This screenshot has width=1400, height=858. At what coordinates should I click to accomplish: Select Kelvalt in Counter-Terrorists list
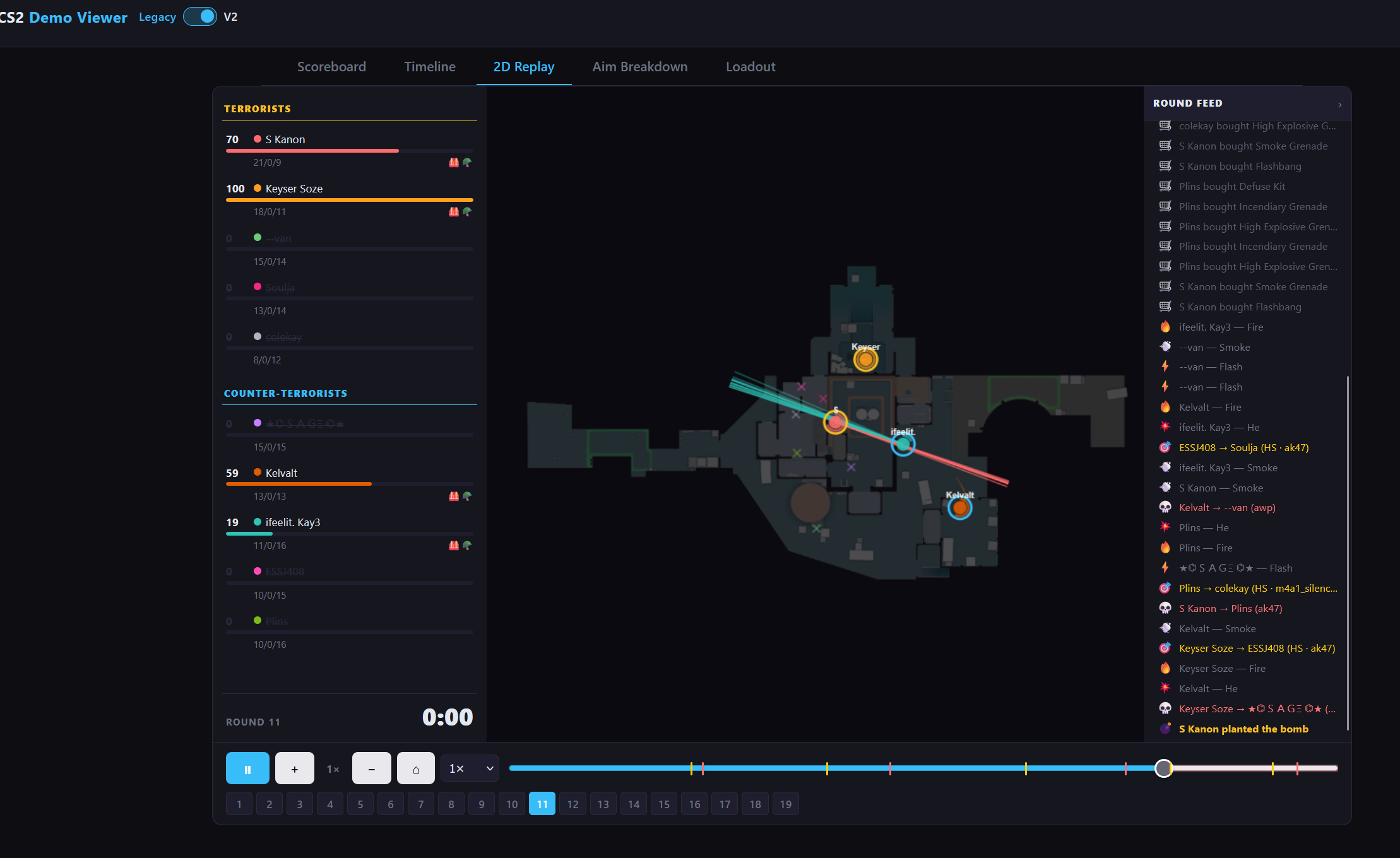click(350, 485)
